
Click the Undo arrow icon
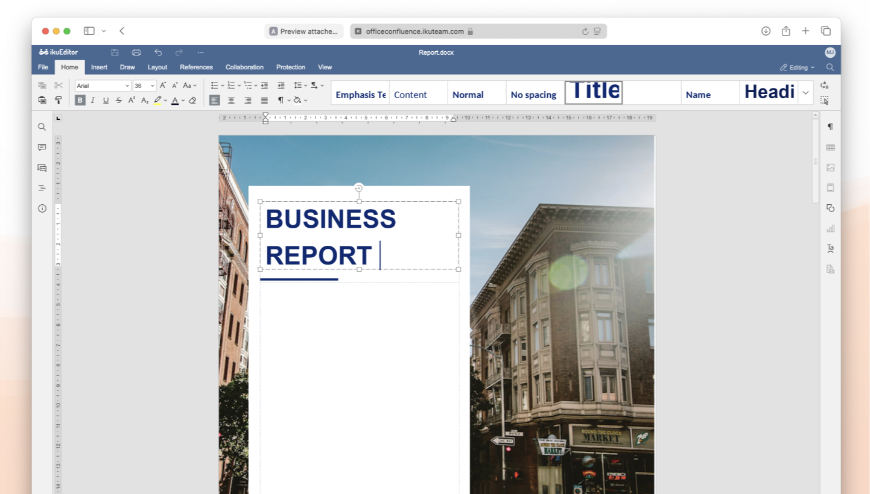[x=158, y=52]
